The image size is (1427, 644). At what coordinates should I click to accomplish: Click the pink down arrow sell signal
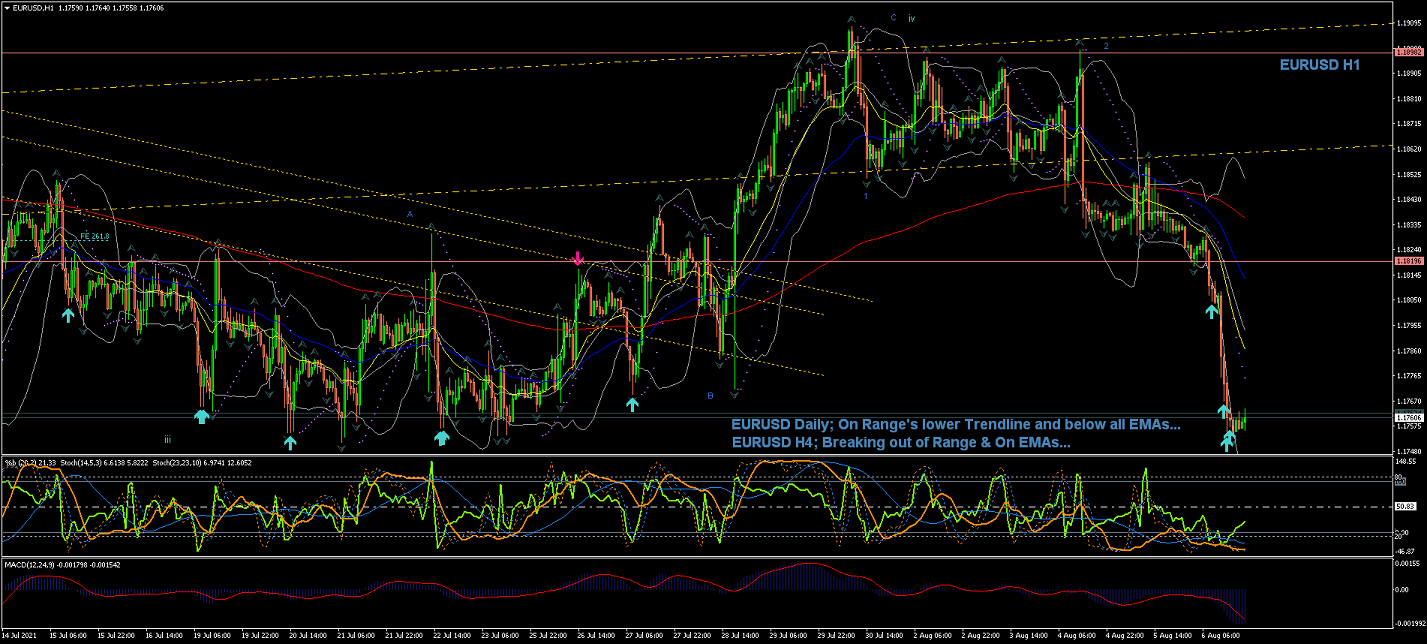[x=578, y=260]
